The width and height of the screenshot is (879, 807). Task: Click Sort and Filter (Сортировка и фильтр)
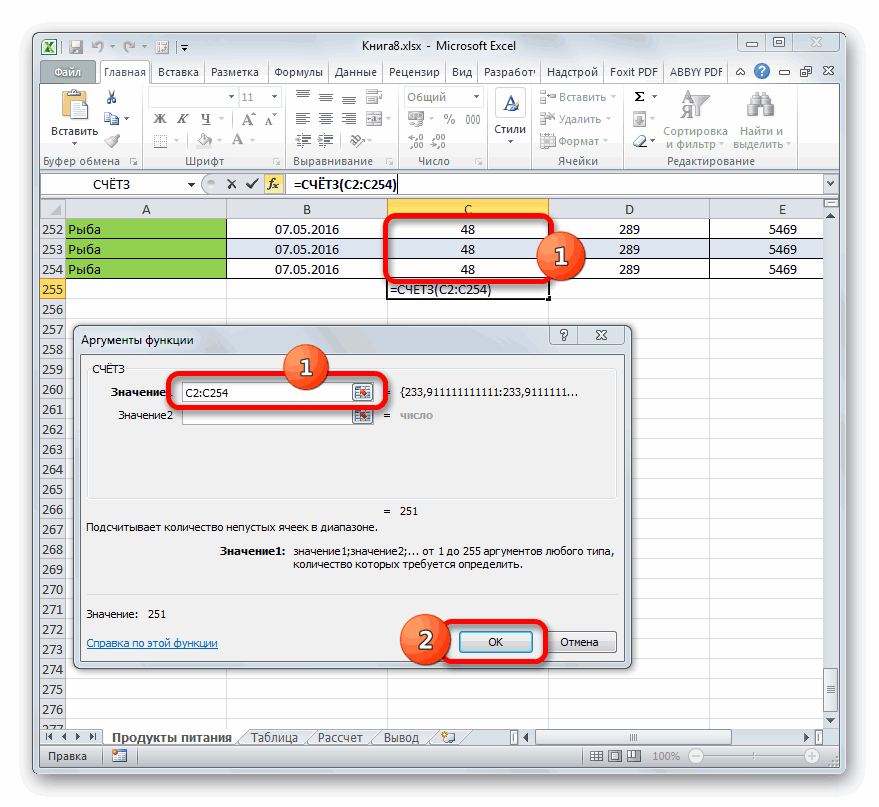tap(695, 120)
